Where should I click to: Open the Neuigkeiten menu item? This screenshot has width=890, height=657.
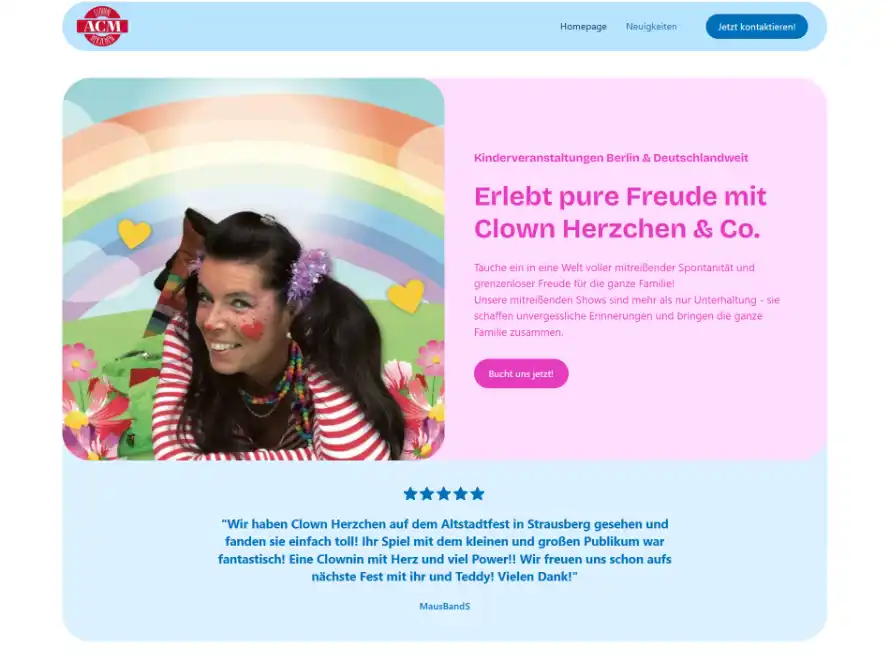[651, 27]
